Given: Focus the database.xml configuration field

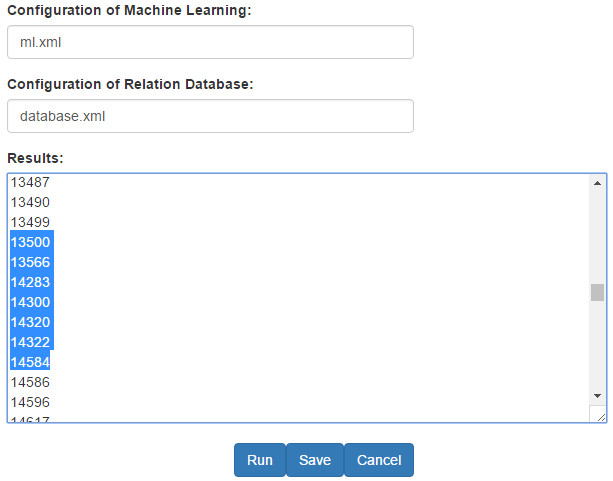Looking at the screenshot, I should 210,116.
